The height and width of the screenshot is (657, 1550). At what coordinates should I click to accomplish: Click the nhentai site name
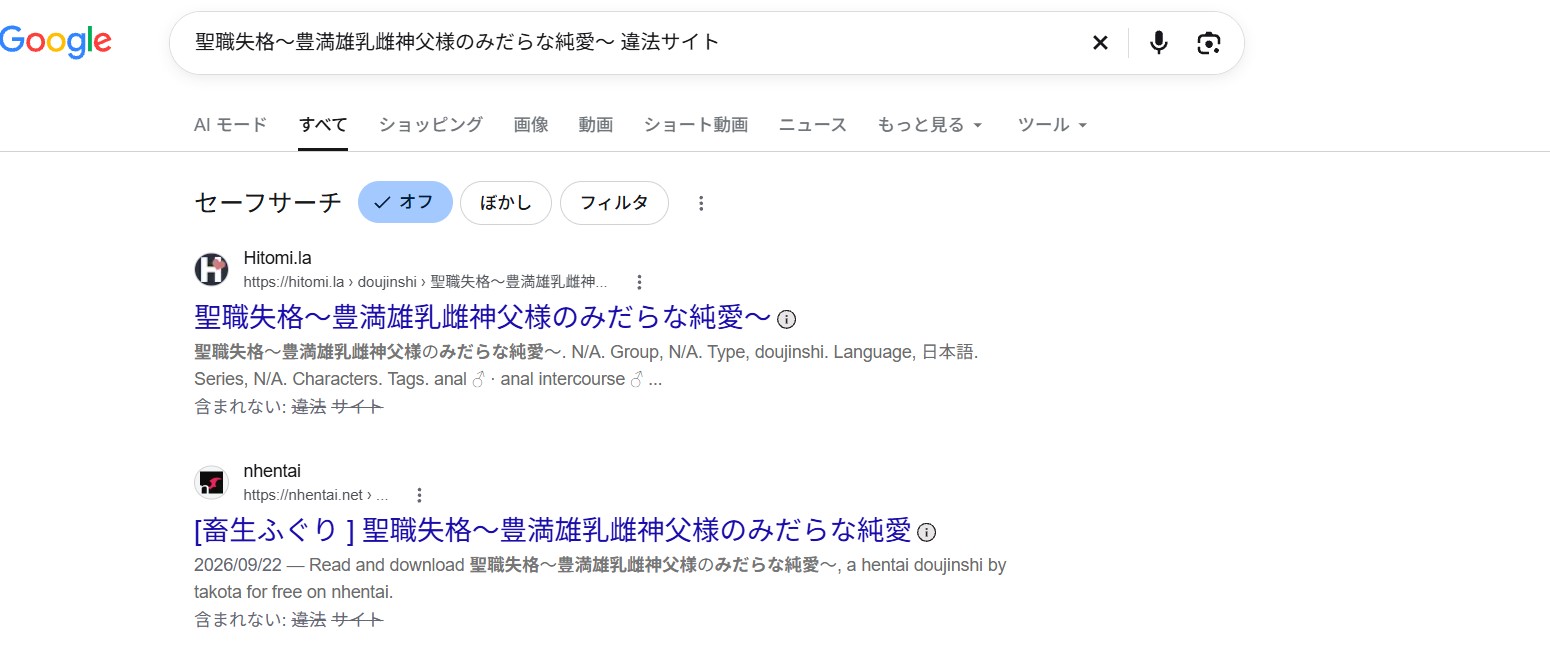tap(272, 471)
